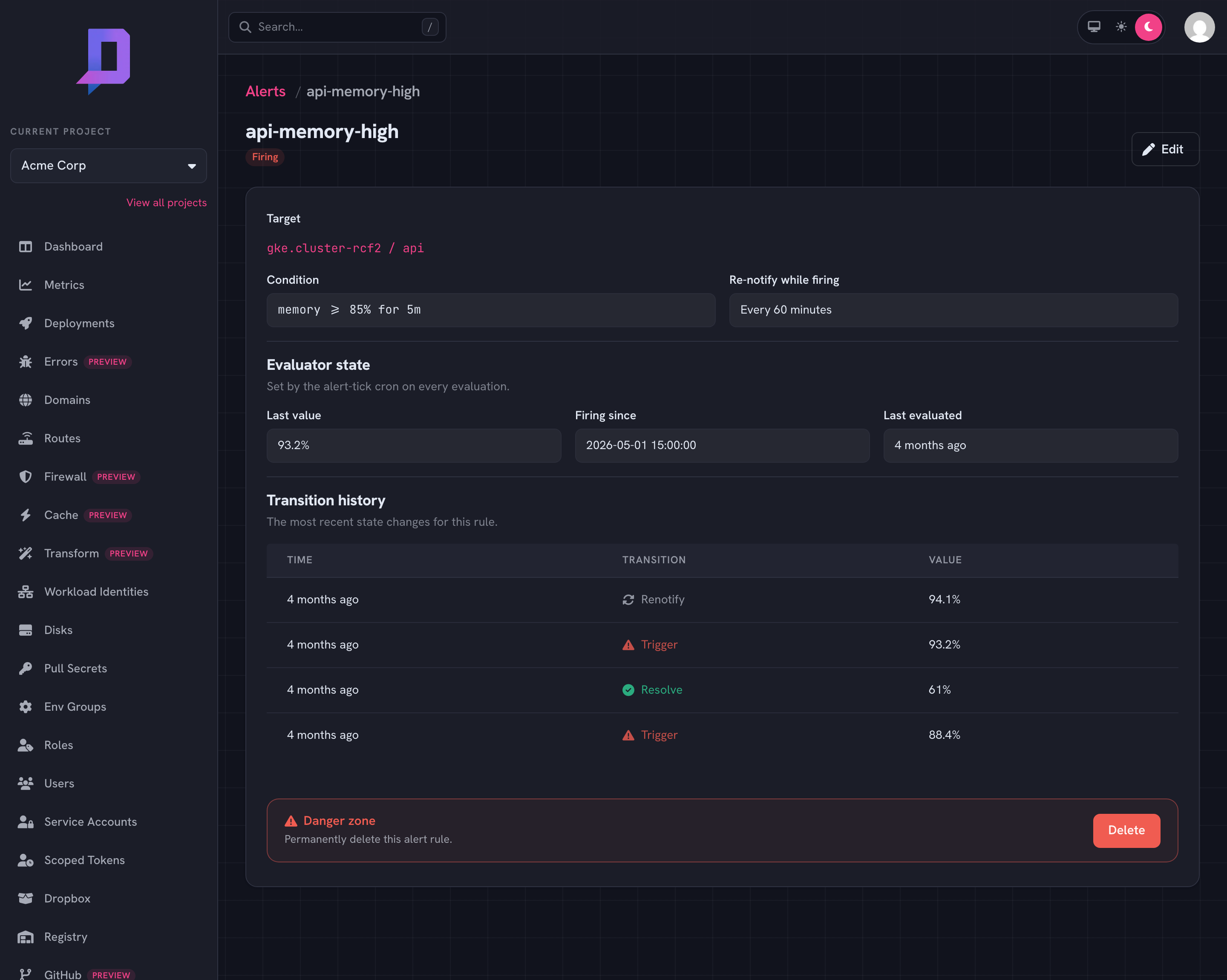This screenshot has height=980, width=1227.
Task: Click the Every 60 minutes field
Action: [953, 310]
